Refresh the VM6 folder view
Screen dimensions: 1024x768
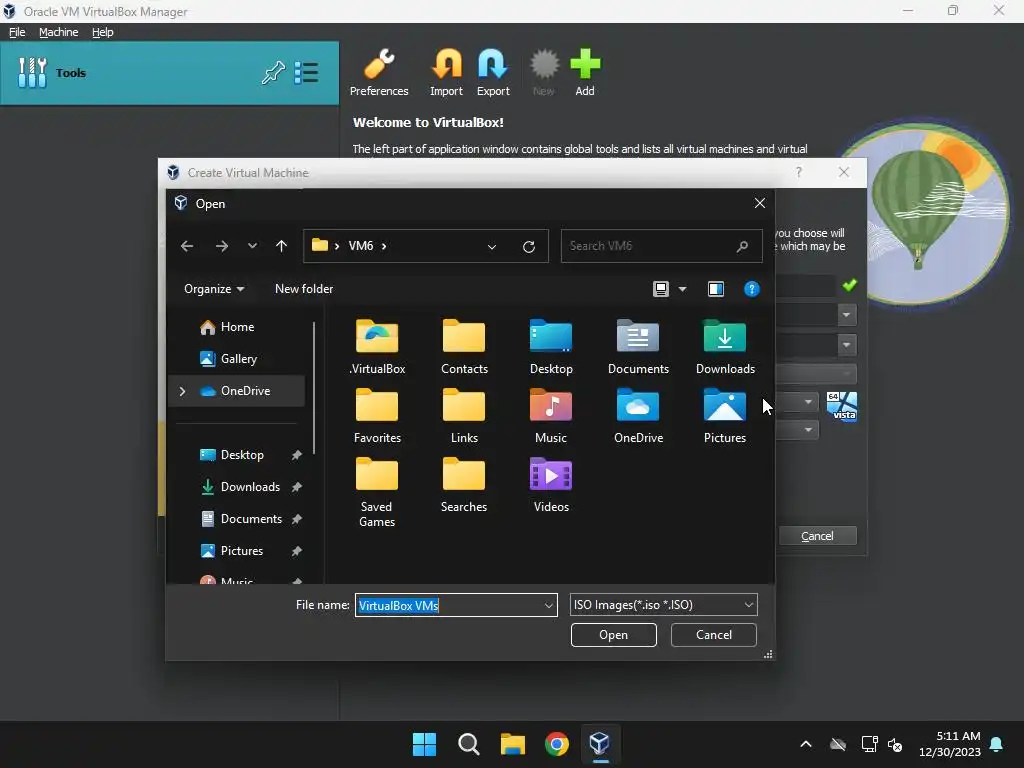pyautogui.click(x=529, y=246)
